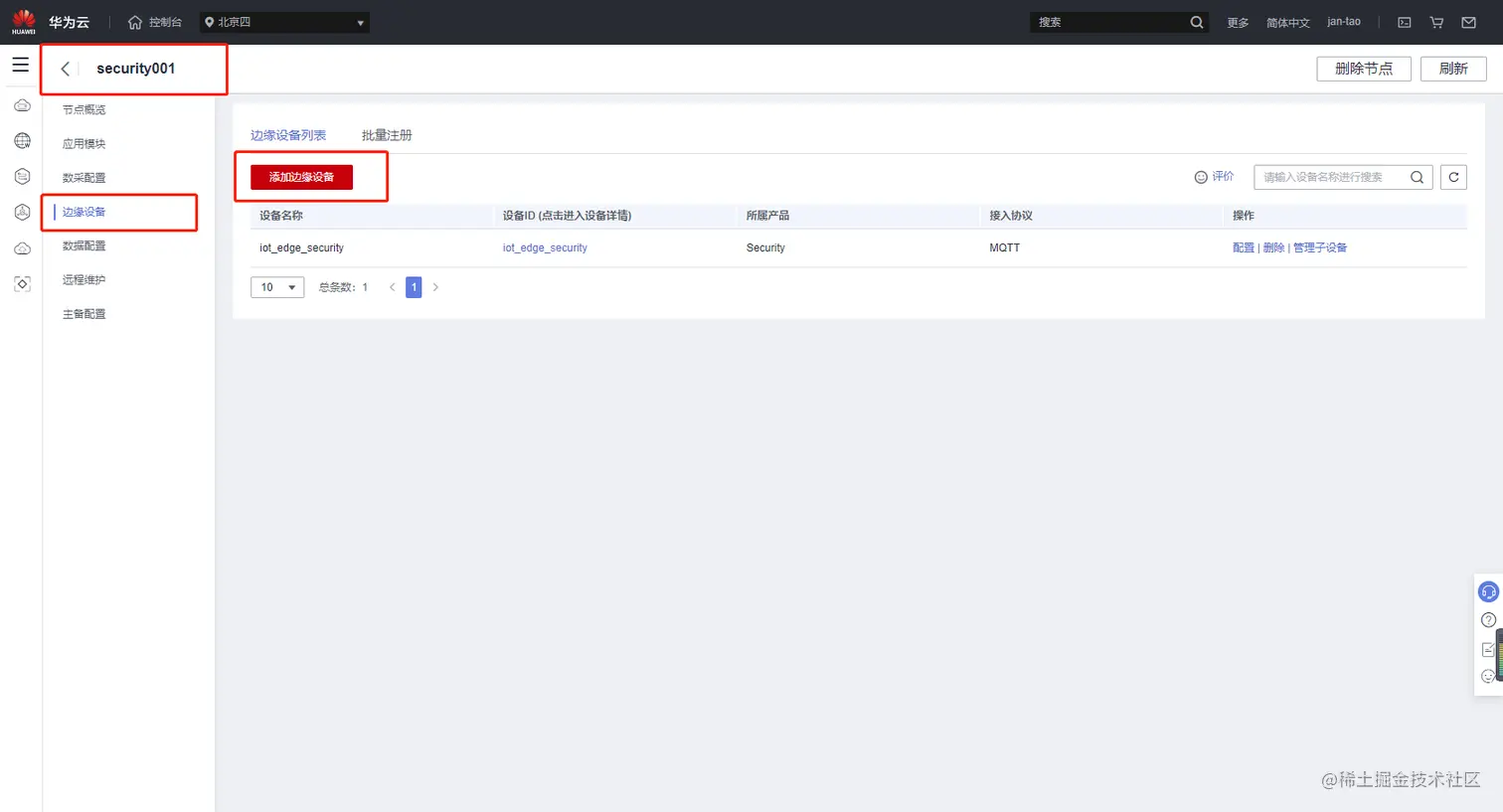This screenshot has height=812, width=1503.
Task: Switch to the 批量注册 tab
Action: pos(387,135)
